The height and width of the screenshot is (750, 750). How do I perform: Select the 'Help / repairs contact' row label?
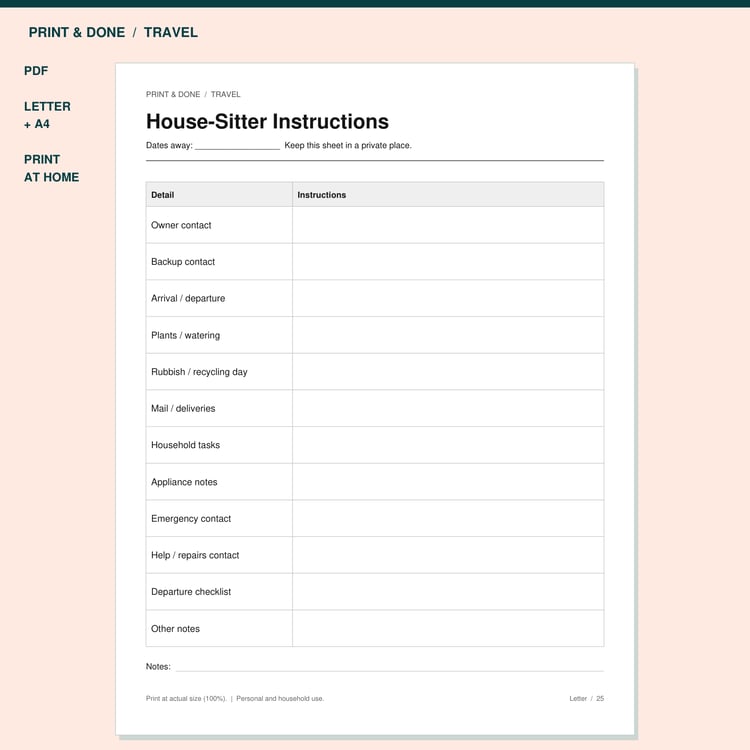coord(195,555)
